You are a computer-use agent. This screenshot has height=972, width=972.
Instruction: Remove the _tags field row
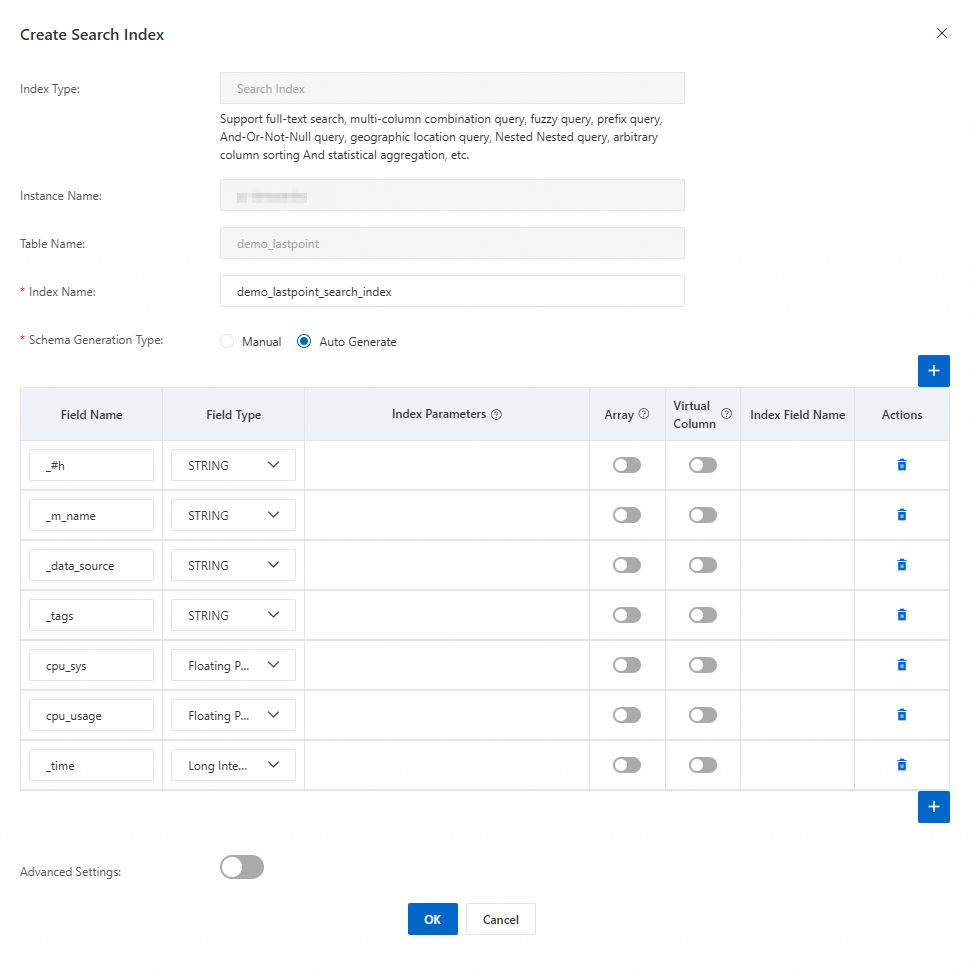[901, 615]
